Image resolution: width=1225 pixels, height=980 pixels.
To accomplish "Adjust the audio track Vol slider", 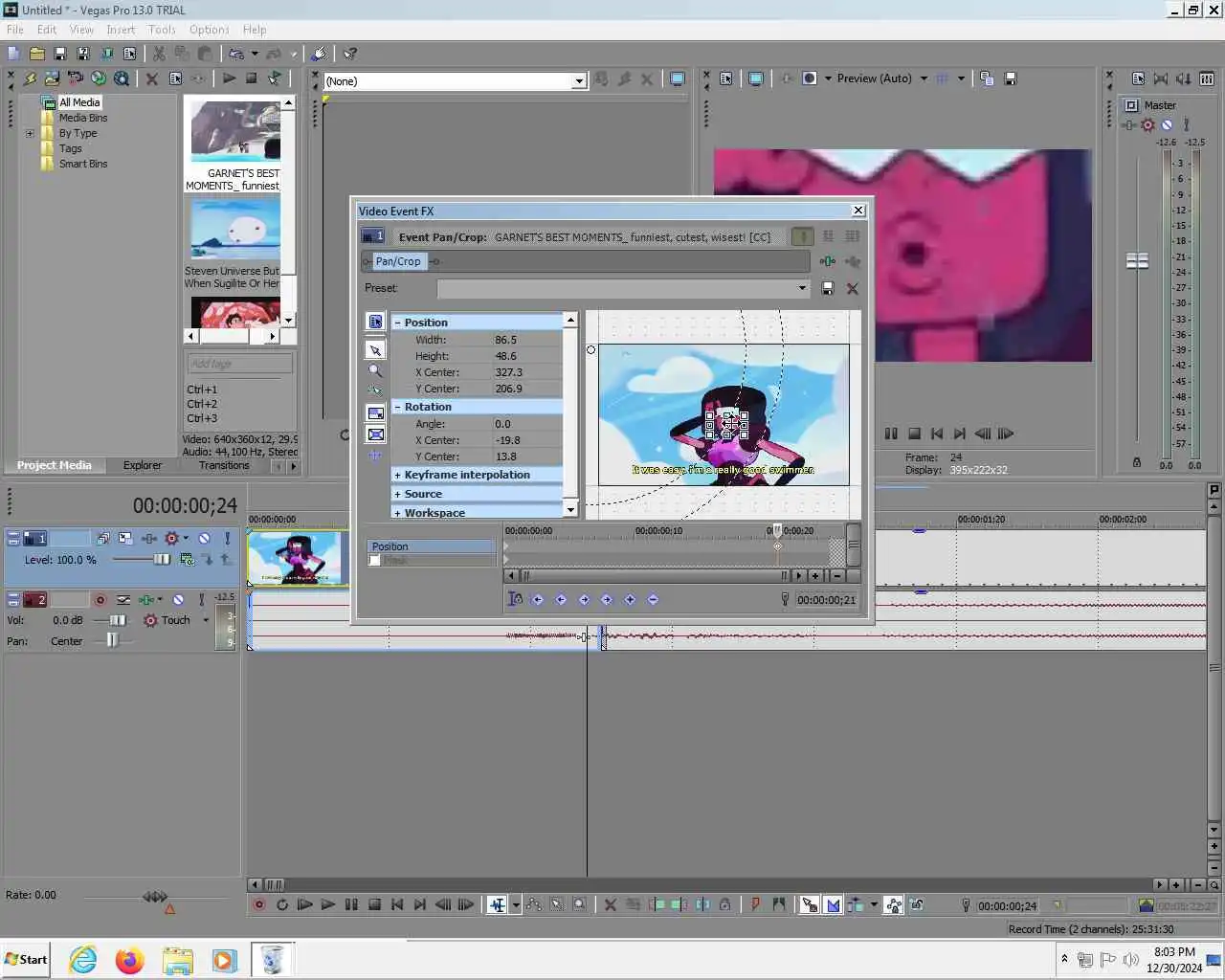I will (x=117, y=620).
